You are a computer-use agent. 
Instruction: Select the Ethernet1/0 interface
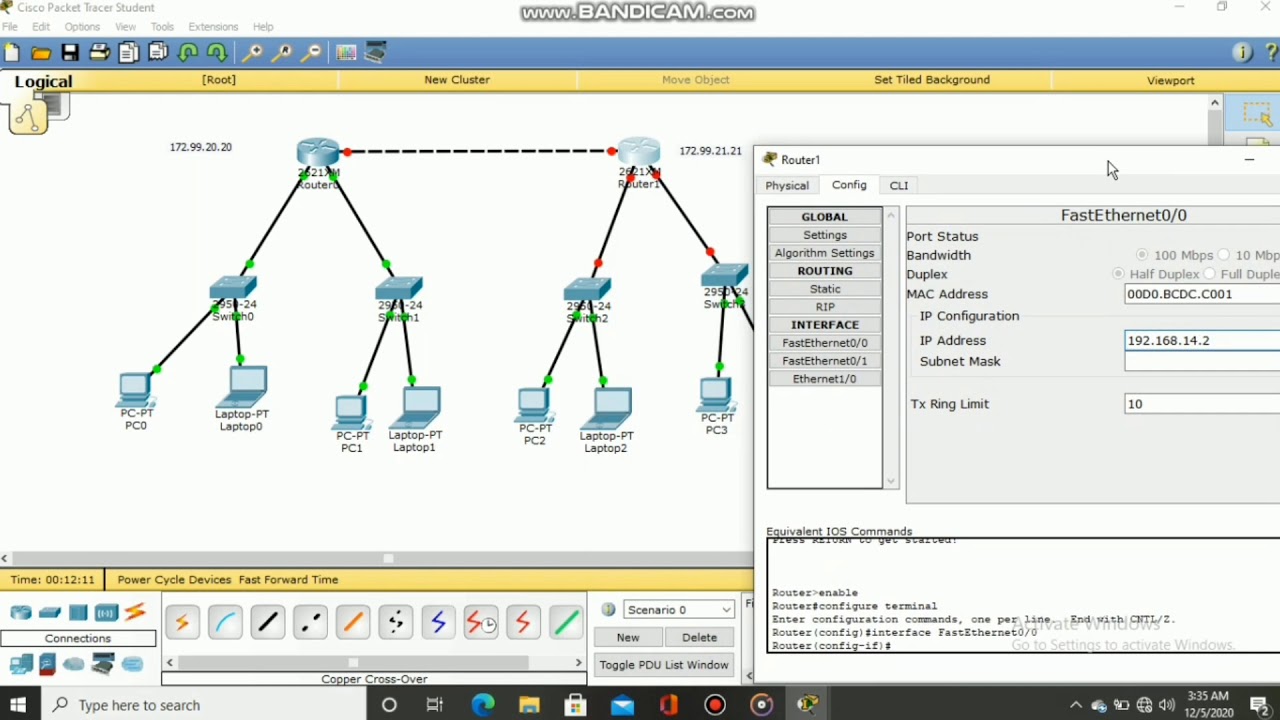825,379
